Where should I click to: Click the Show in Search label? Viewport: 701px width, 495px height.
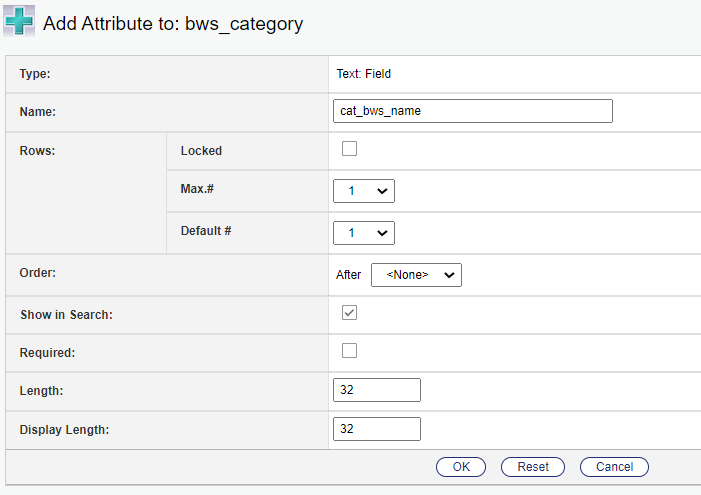point(66,315)
